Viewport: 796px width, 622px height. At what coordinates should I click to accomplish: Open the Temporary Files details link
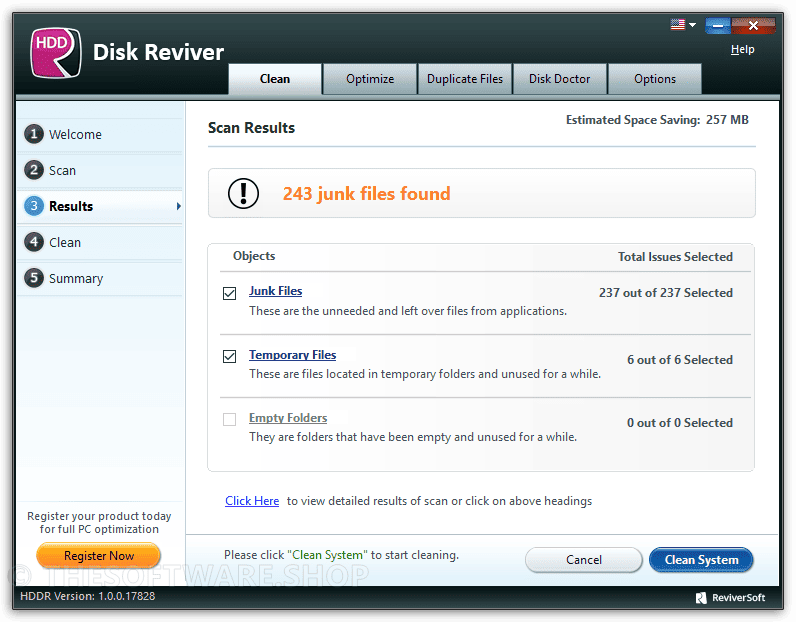pyautogui.click(x=292, y=355)
